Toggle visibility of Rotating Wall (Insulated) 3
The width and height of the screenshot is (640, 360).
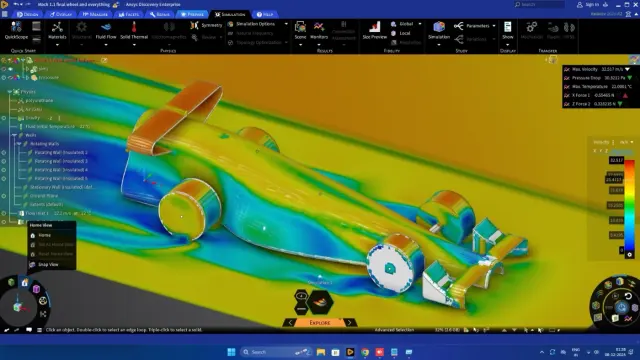[x=4, y=161]
